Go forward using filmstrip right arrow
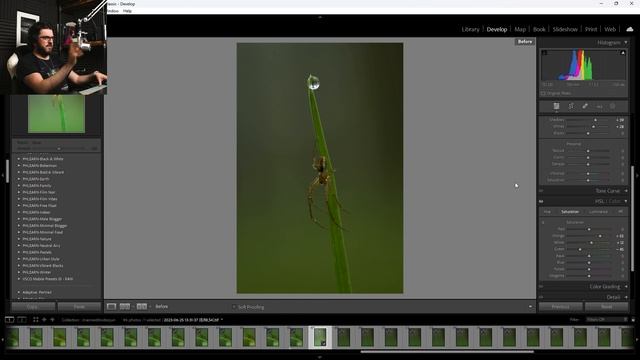This screenshot has height=360, width=640. click(52, 320)
